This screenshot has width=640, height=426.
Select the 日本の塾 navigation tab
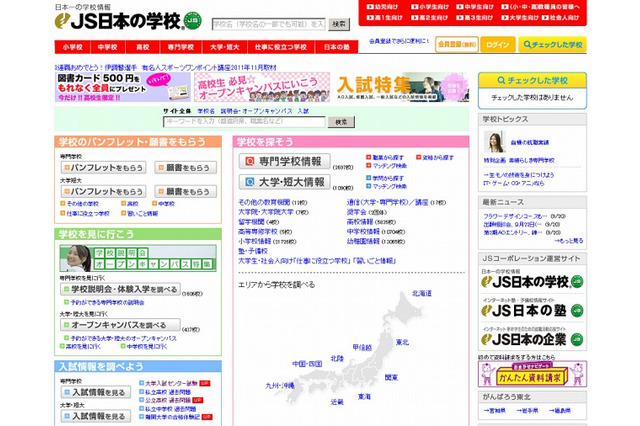pos(337,47)
